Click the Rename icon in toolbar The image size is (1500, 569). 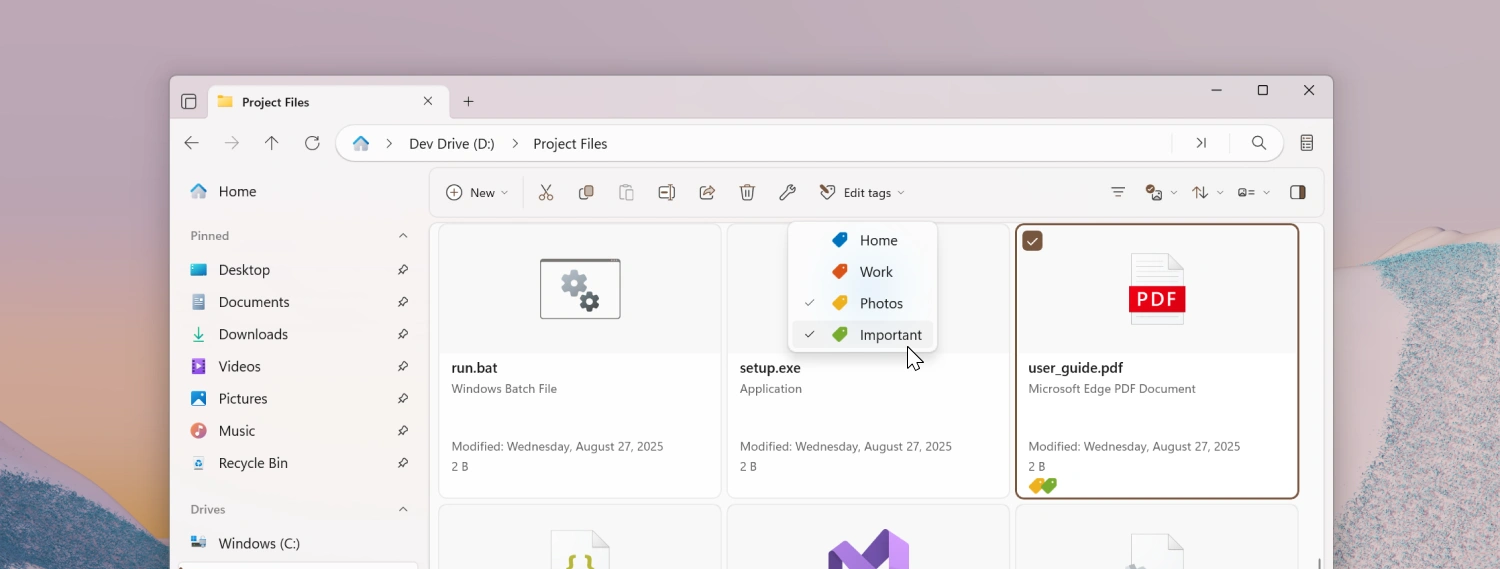pos(667,193)
